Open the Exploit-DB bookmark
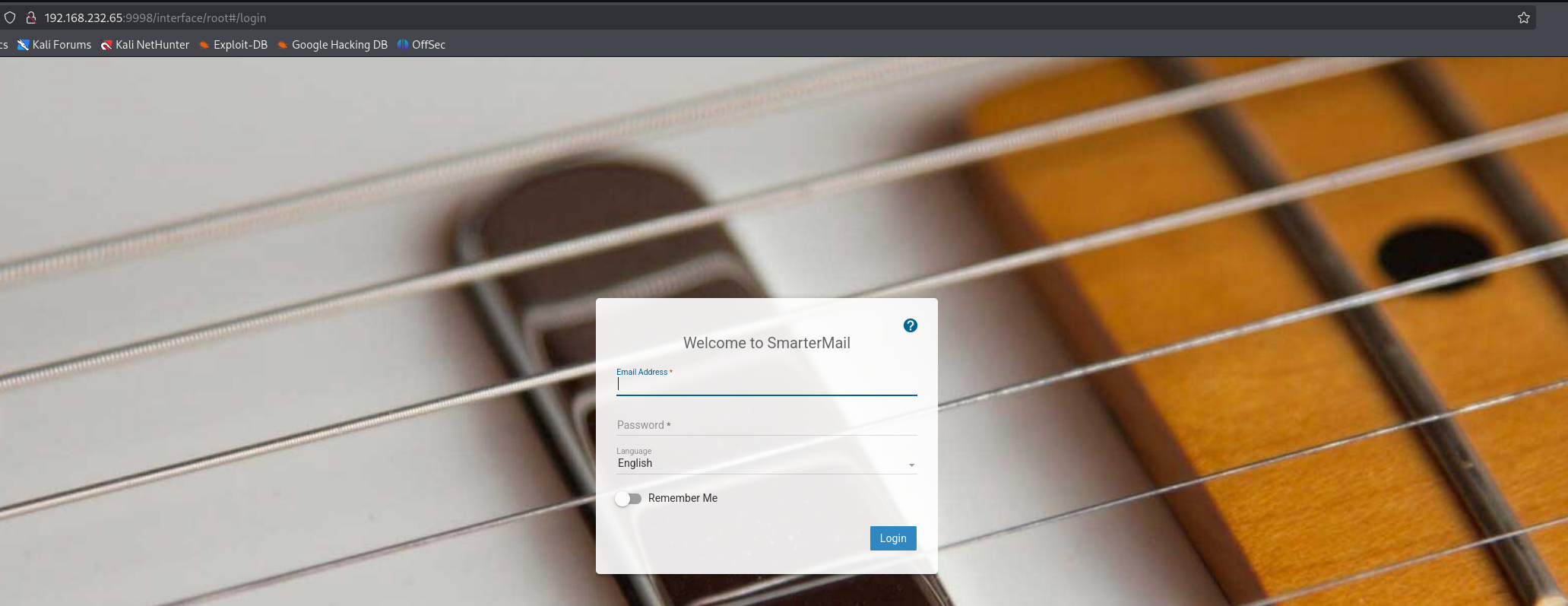Screen dimensions: 1568x606 point(233,45)
